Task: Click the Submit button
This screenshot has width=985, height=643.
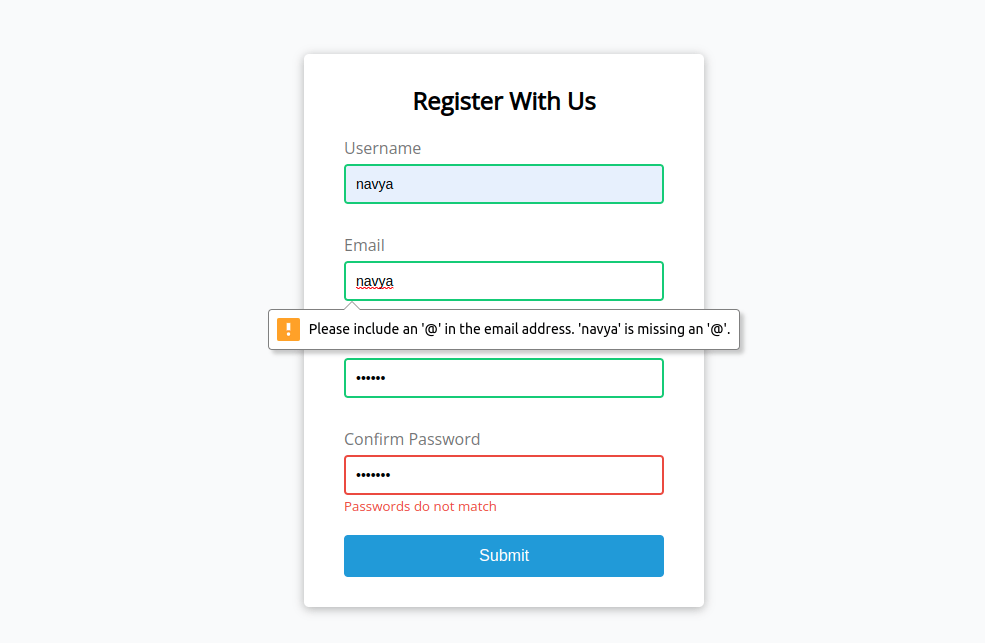Action: coord(503,556)
